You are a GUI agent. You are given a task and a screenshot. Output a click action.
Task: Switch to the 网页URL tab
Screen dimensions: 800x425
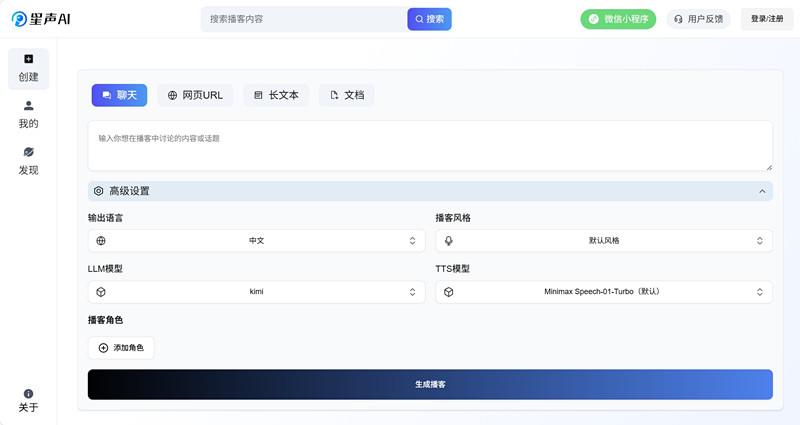[x=195, y=95]
